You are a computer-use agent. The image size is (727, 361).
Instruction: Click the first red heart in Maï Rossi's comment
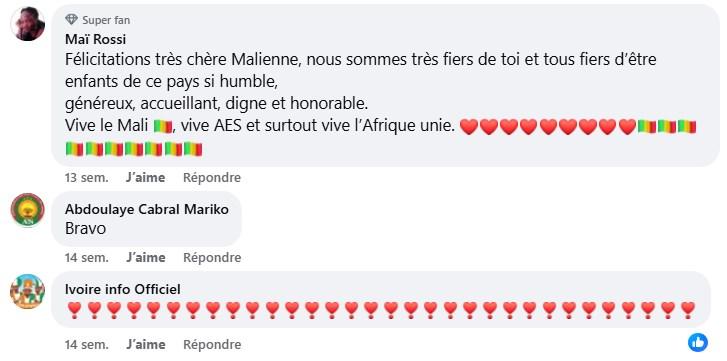468,127
